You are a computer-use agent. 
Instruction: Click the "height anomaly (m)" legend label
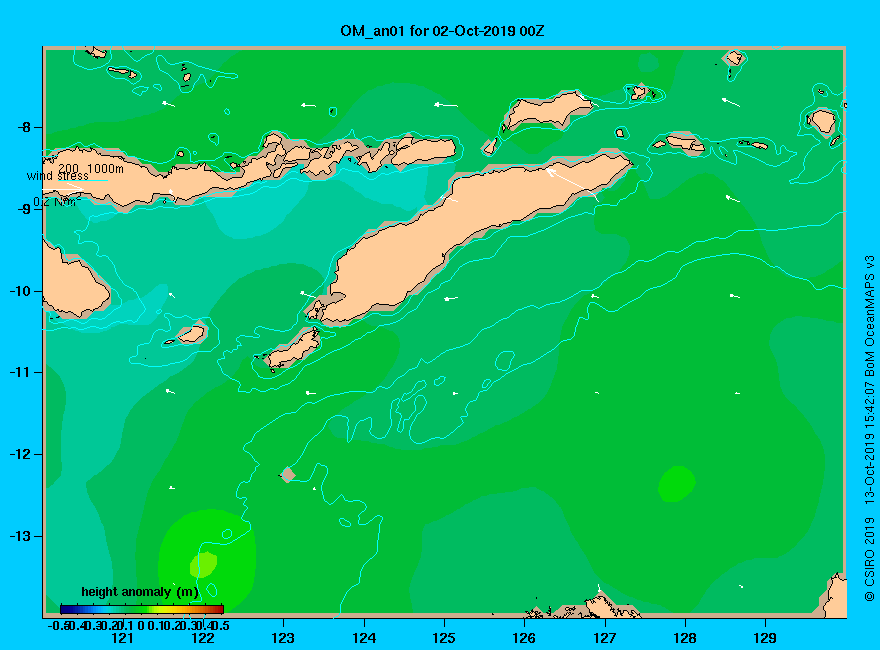pos(140,592)
